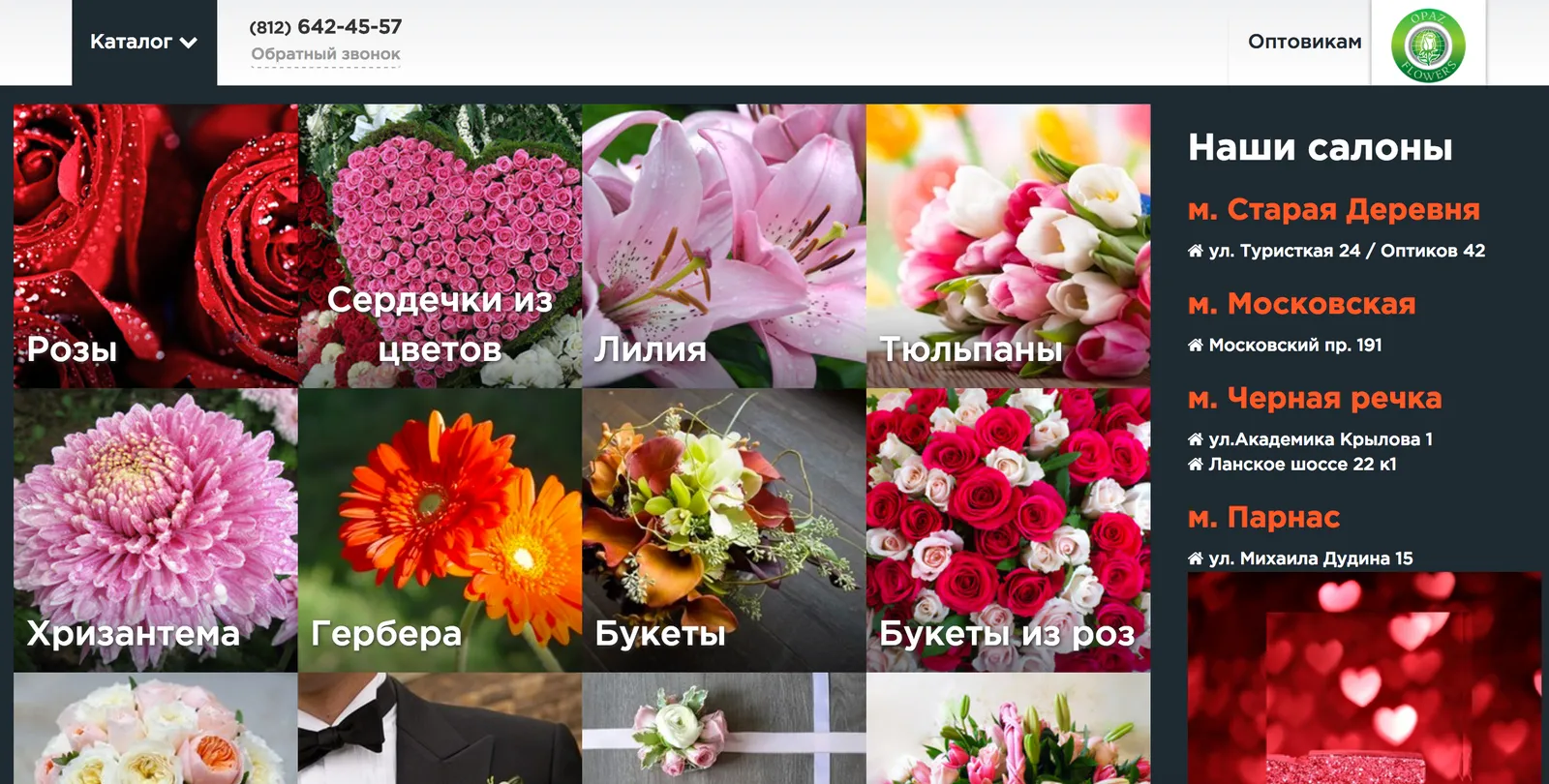The image size is (1549, 784).
Task: Open the flower wrist corsage tile
Action: [x=724, y=728]
